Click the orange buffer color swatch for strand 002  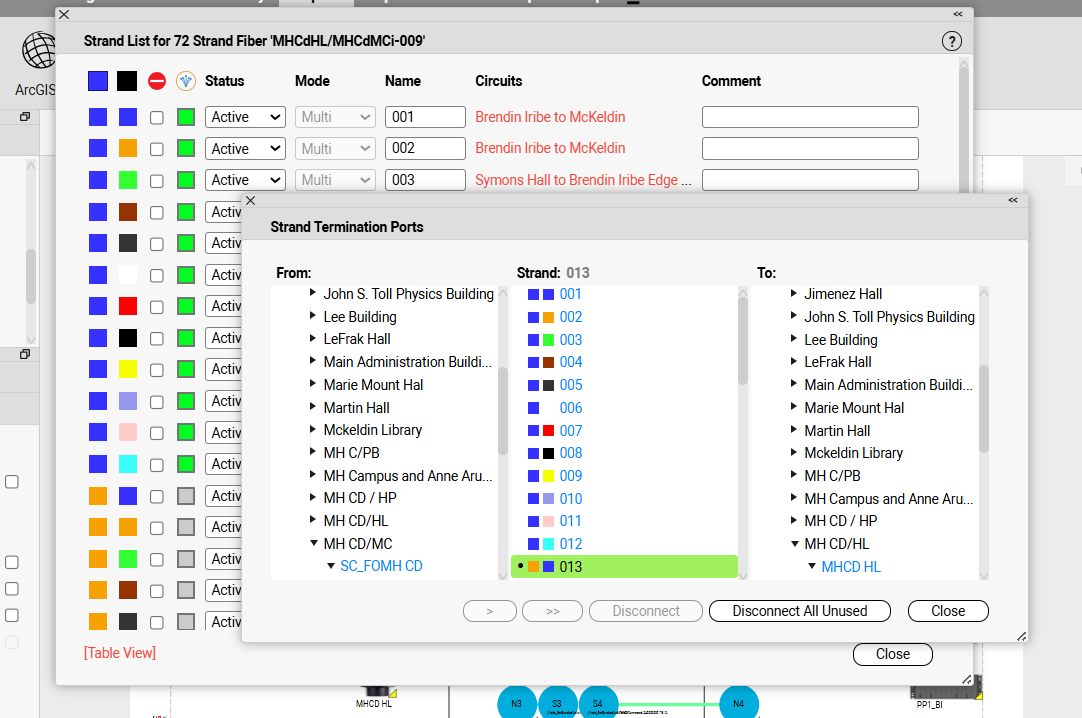coord(127,149)
